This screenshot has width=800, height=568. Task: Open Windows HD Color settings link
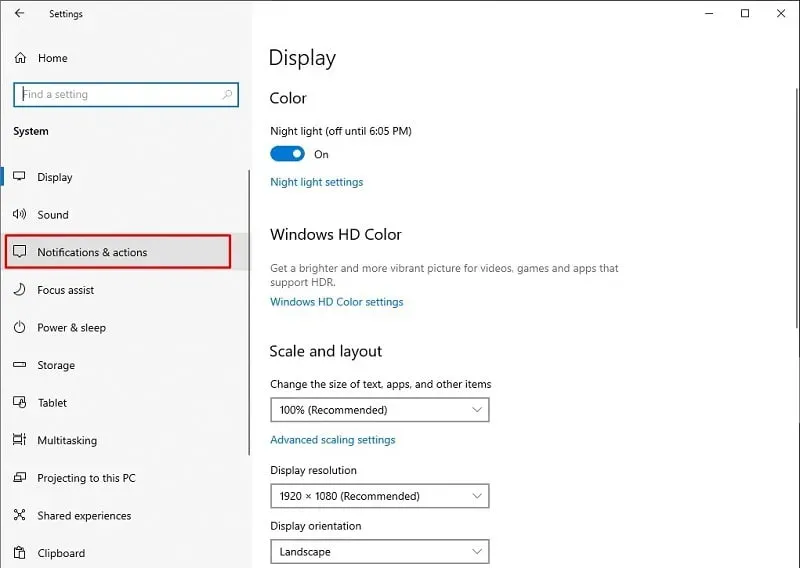(x=336, y=302)
